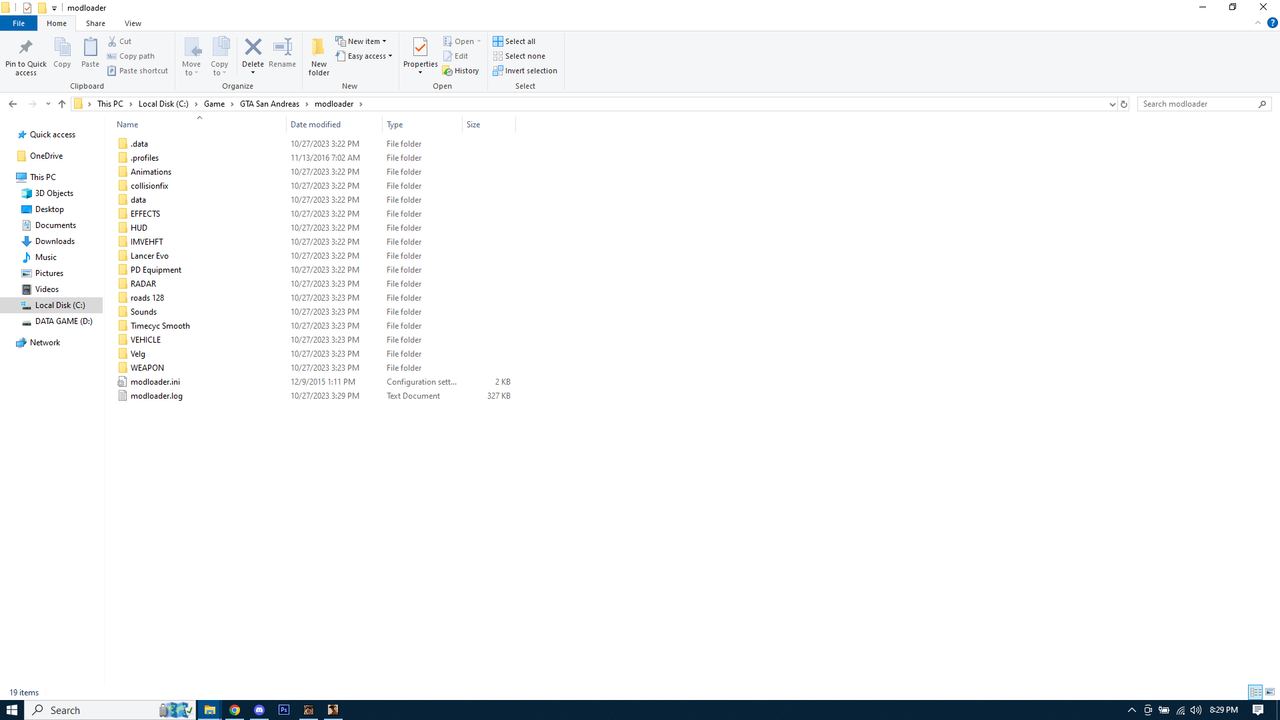Image resolution: width=1280 pixels, height=720 pixels.
Task: Expand the Properties dropdown arrow
Action: (x=420, y=72)
